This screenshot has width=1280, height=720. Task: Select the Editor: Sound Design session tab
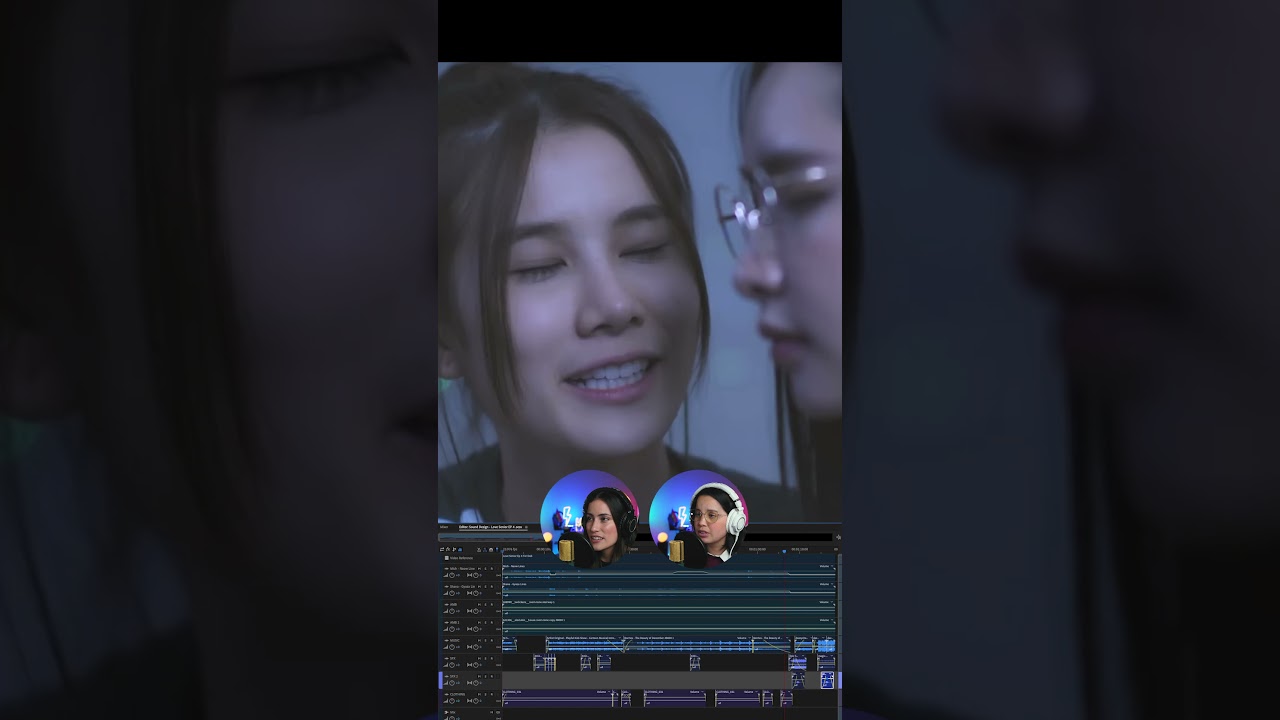point(491,527)
